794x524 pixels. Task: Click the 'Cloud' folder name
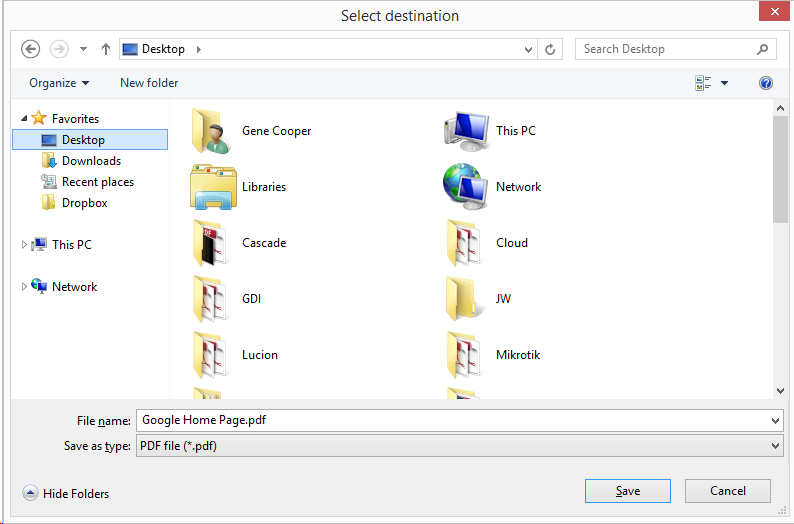coord(512,243)
